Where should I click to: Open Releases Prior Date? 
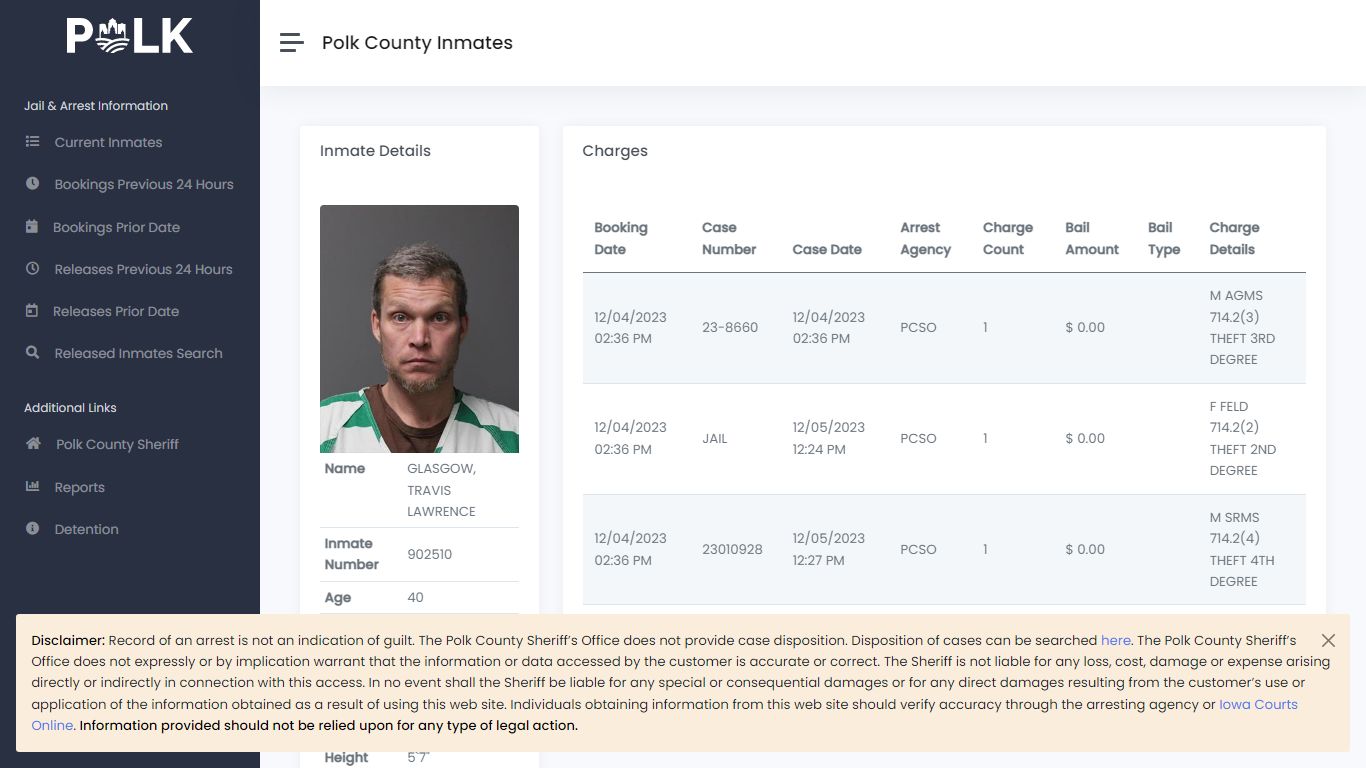tap(116, 311)
